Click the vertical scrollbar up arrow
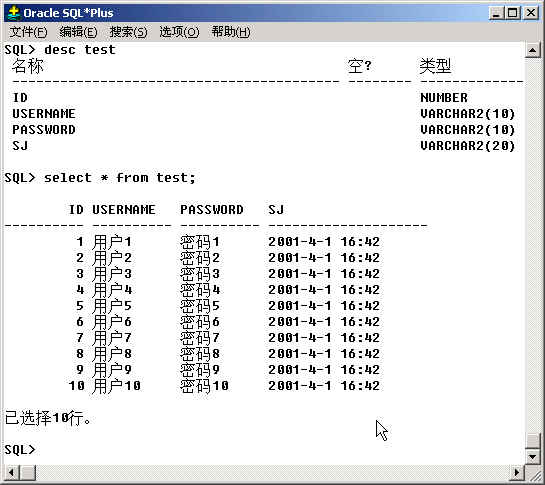Image resolution: width=545 pixels, height=485 pixels. pyautogui.click(x=532, y=51)
